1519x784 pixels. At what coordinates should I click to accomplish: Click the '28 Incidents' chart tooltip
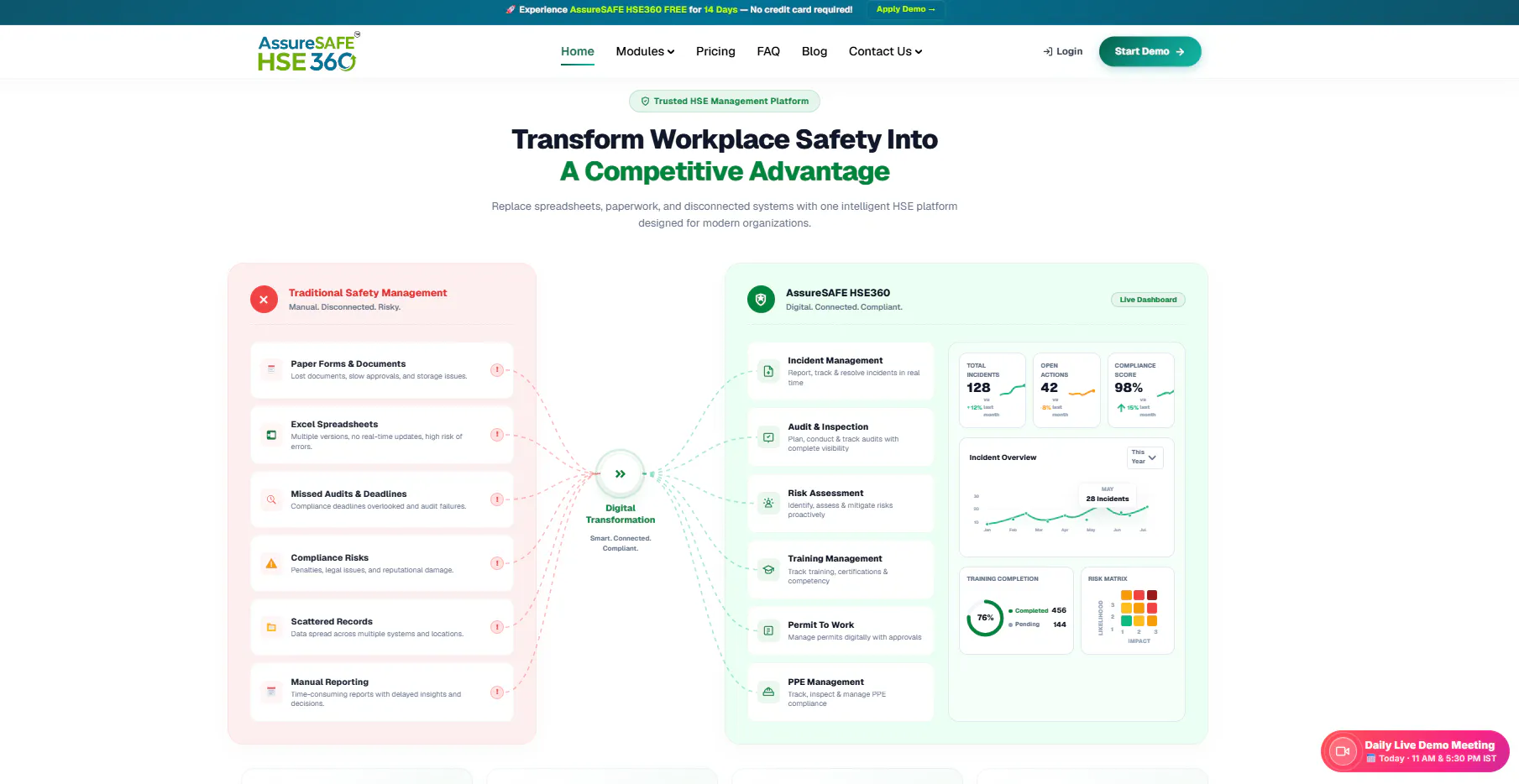1108,494
